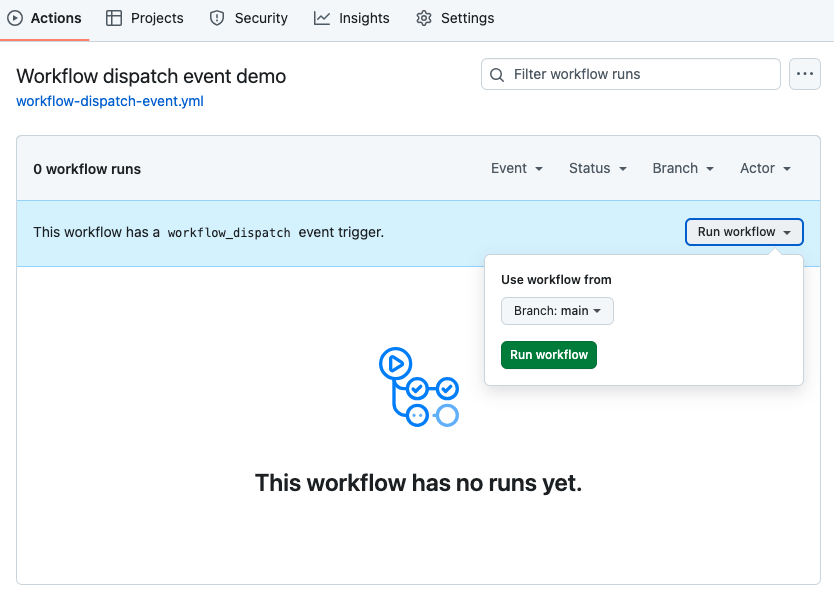Open the repository Settings tab

pyautogui.click(x=455, y=18)
